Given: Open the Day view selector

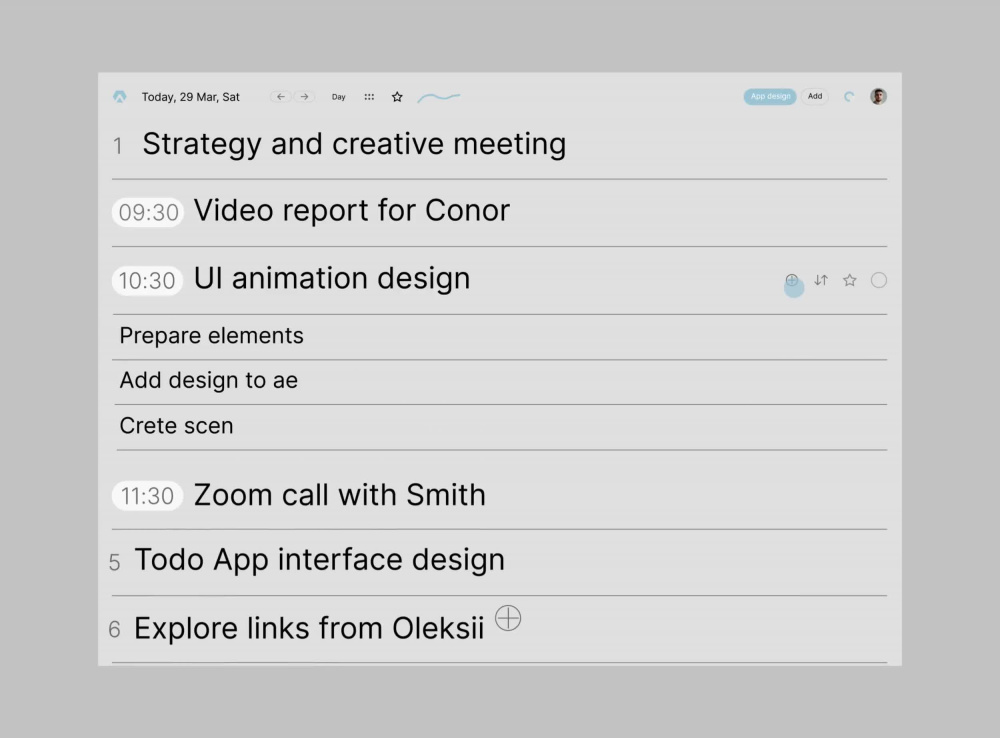Looking at the screenshot, I should pyautogui.click(x=339, y=97).
